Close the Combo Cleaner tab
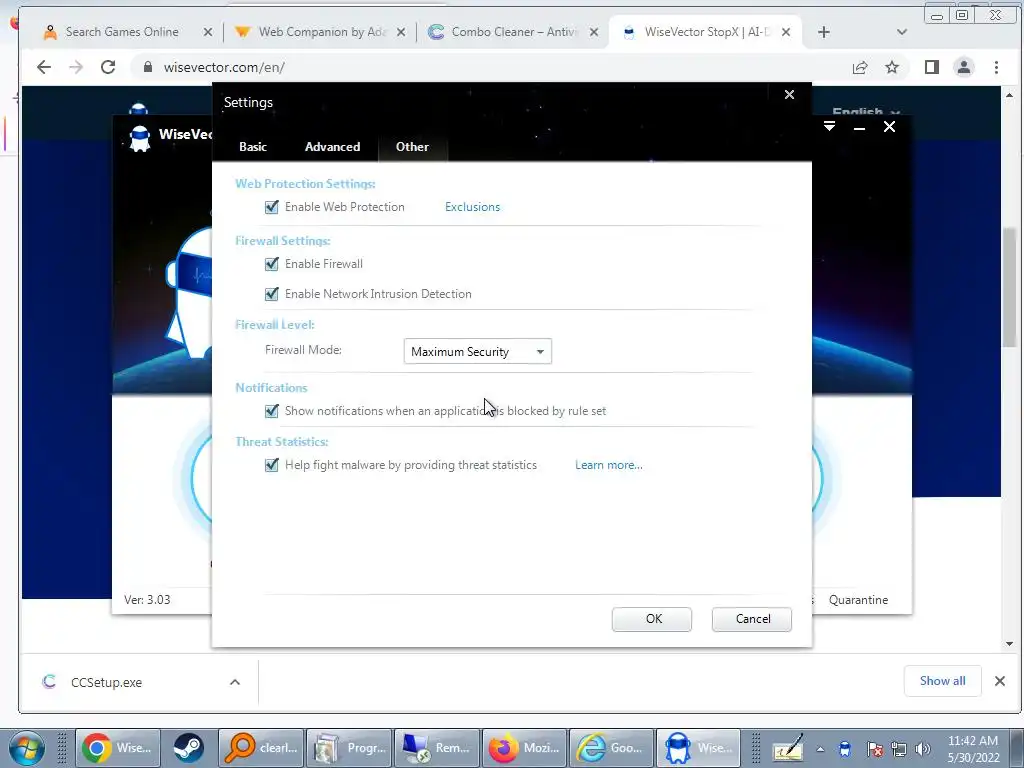This screenshot has height=768, width=1024. 594,32
